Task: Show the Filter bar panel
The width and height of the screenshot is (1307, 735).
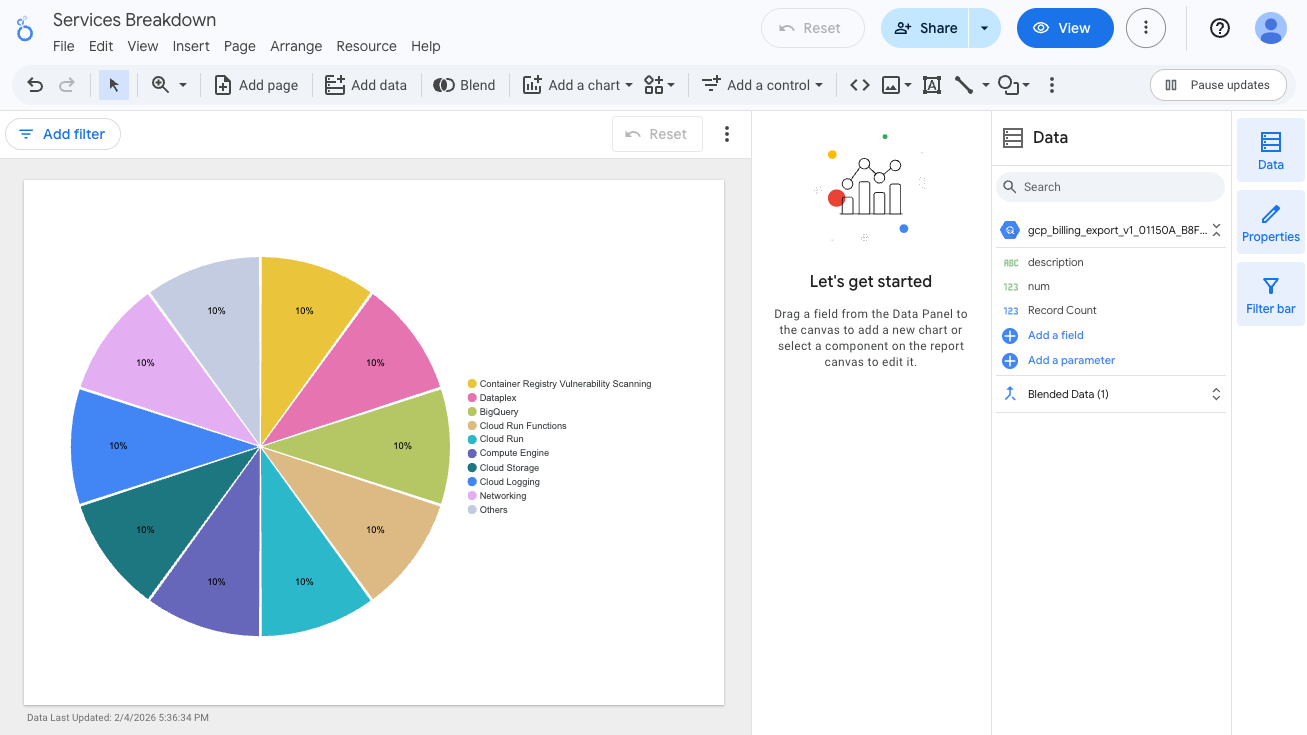Action: (x=1270, y=293)
